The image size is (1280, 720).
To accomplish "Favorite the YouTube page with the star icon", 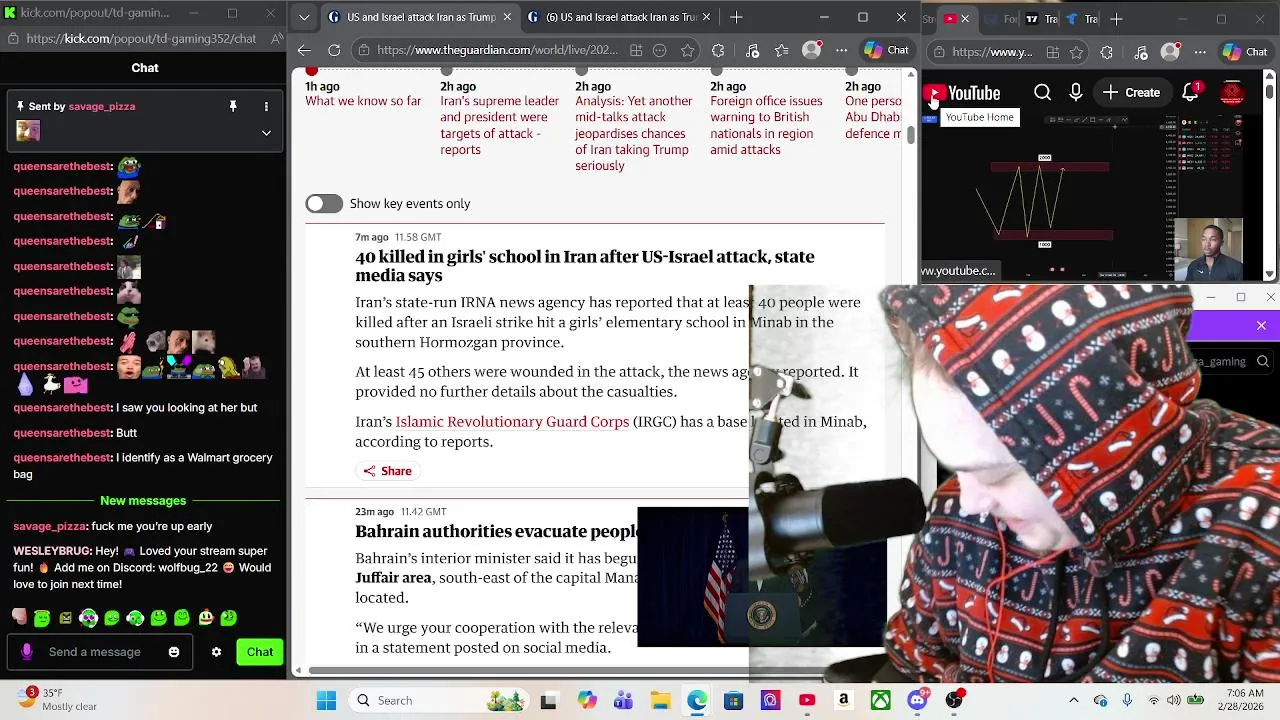I will coord(1076,52).
